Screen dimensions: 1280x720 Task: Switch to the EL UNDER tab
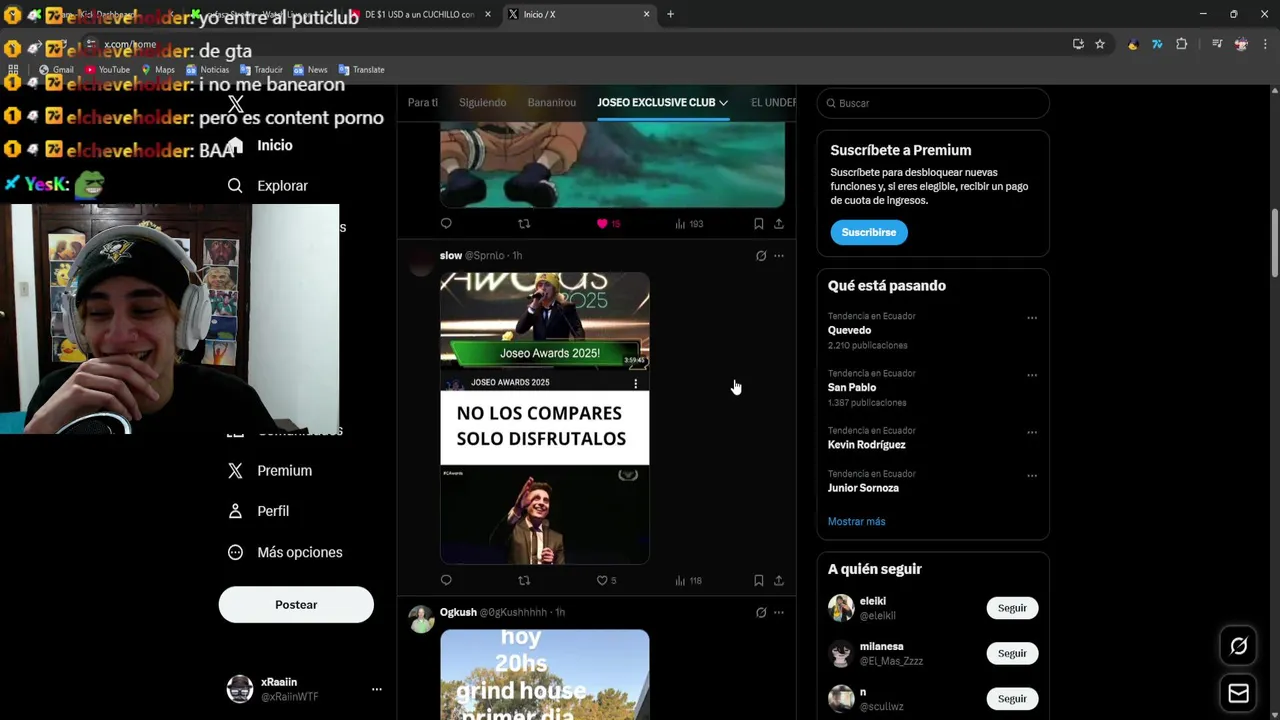tap(774, 102)
